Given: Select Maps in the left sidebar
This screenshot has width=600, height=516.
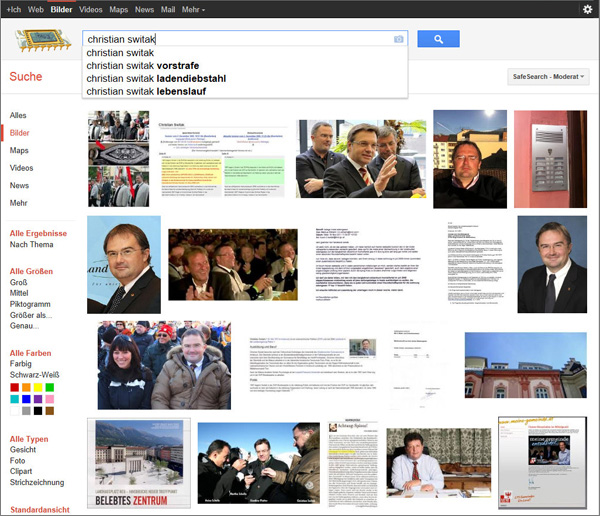Looking at the screenshot, I should (19, 150).
